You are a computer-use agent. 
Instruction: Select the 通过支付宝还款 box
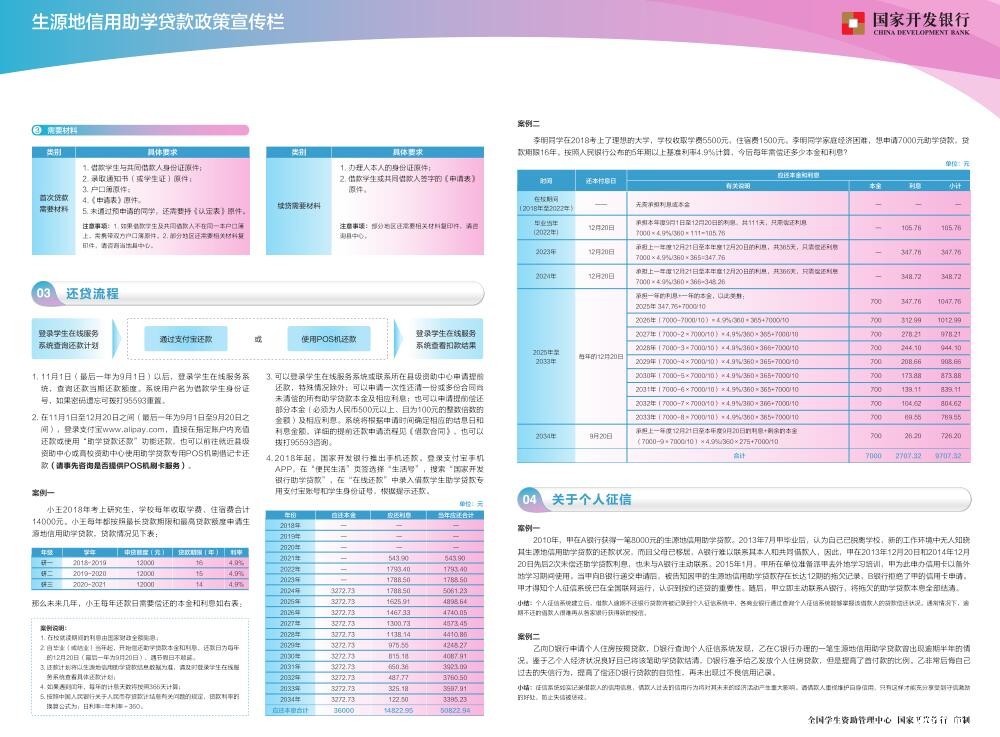click(188, 339)
